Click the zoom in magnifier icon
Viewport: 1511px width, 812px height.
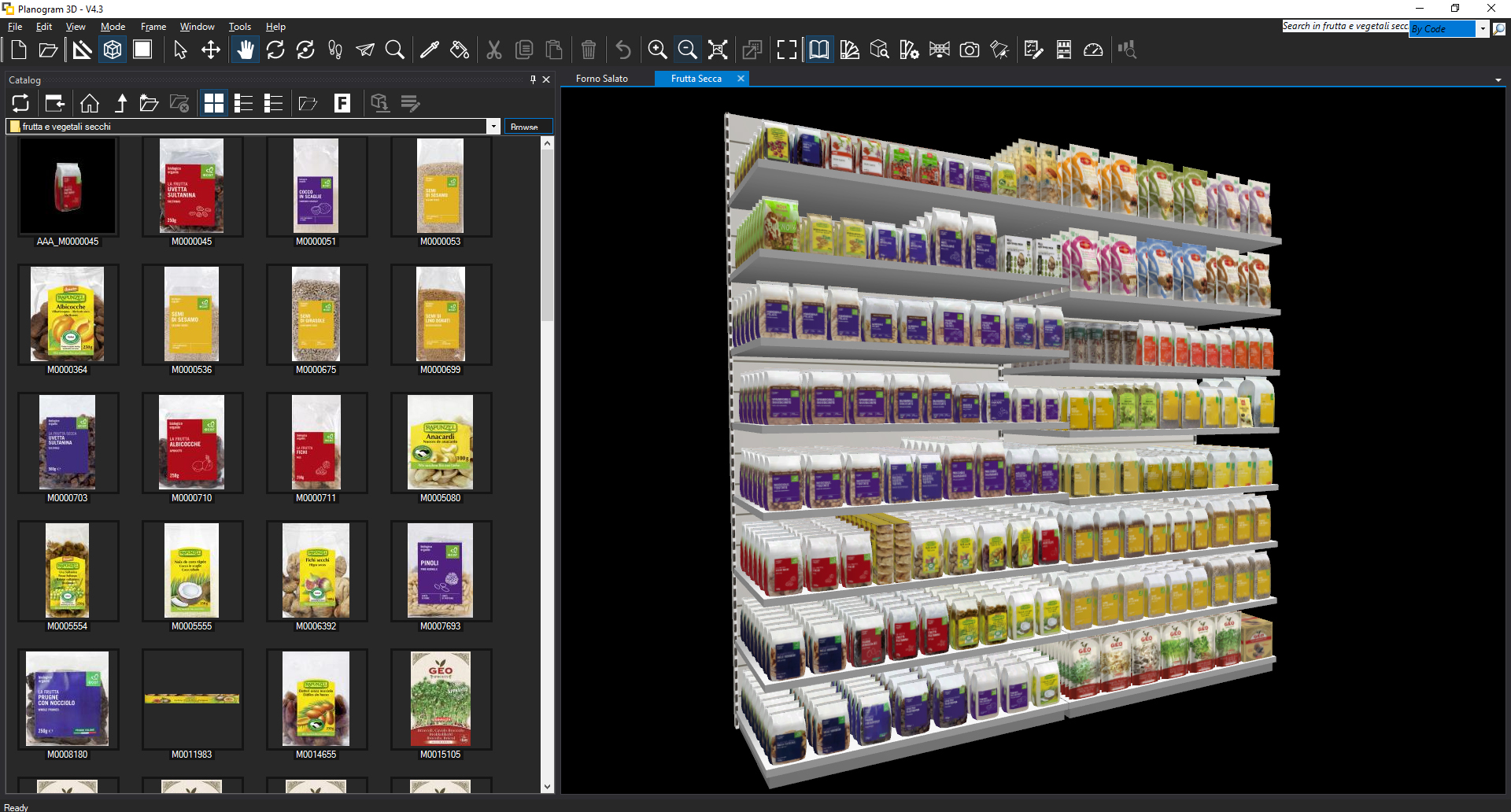click(657, 50)
